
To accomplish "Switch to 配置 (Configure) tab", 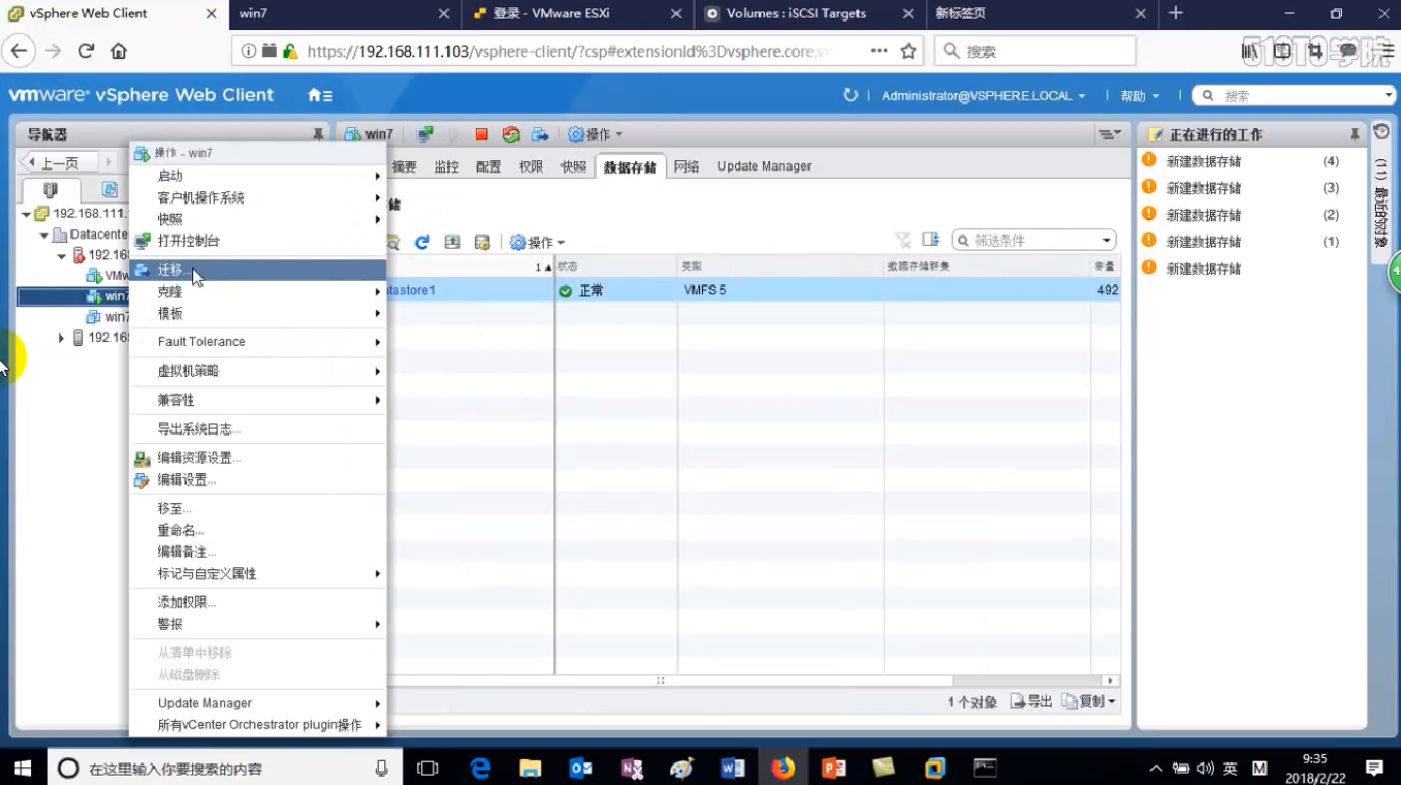I will 488,167.
